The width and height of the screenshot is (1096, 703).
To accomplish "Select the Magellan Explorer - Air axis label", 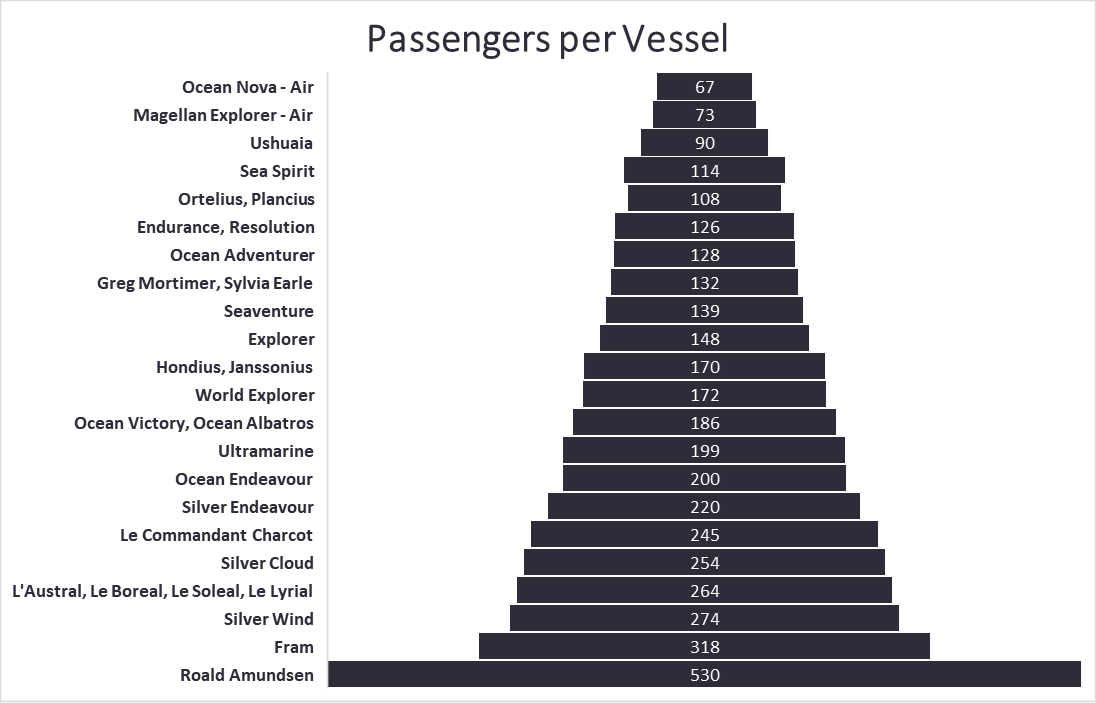I will click(223, 115).
